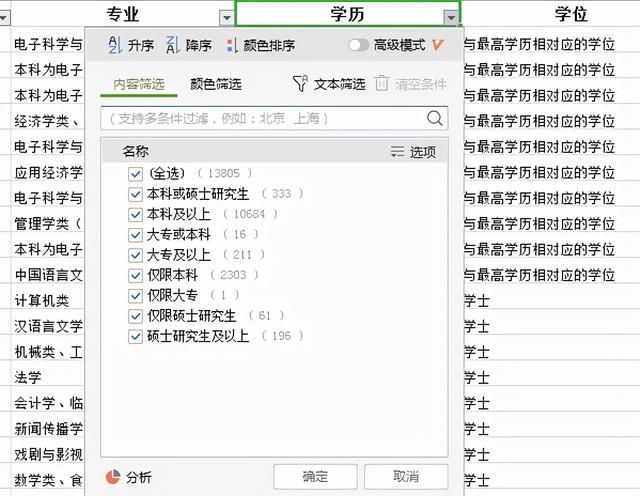Sort descending with 降序 icon
The width and height of the screenshot is (640, 496).
[173, 45]
